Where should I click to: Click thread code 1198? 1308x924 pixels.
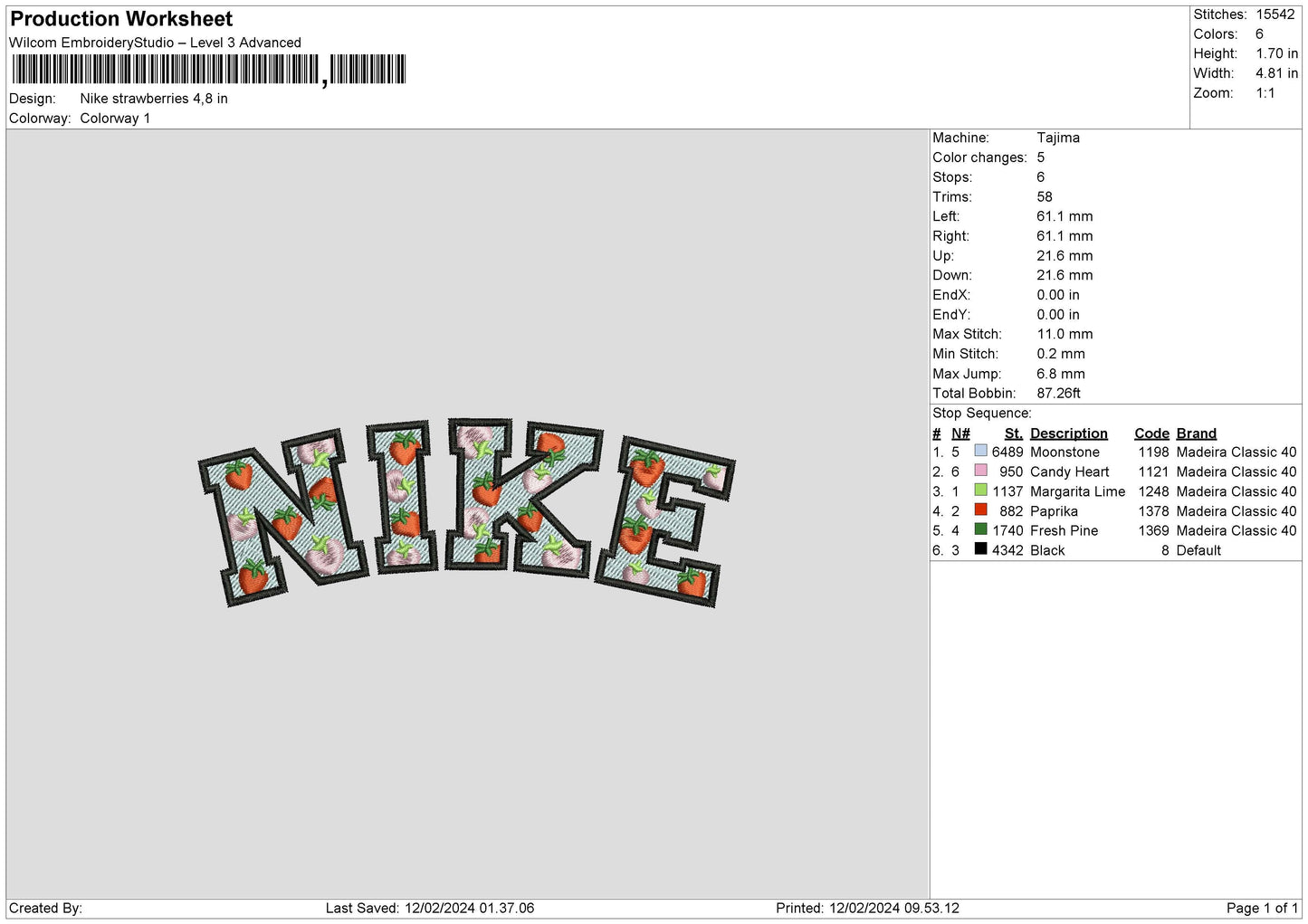pos(1153,452)
